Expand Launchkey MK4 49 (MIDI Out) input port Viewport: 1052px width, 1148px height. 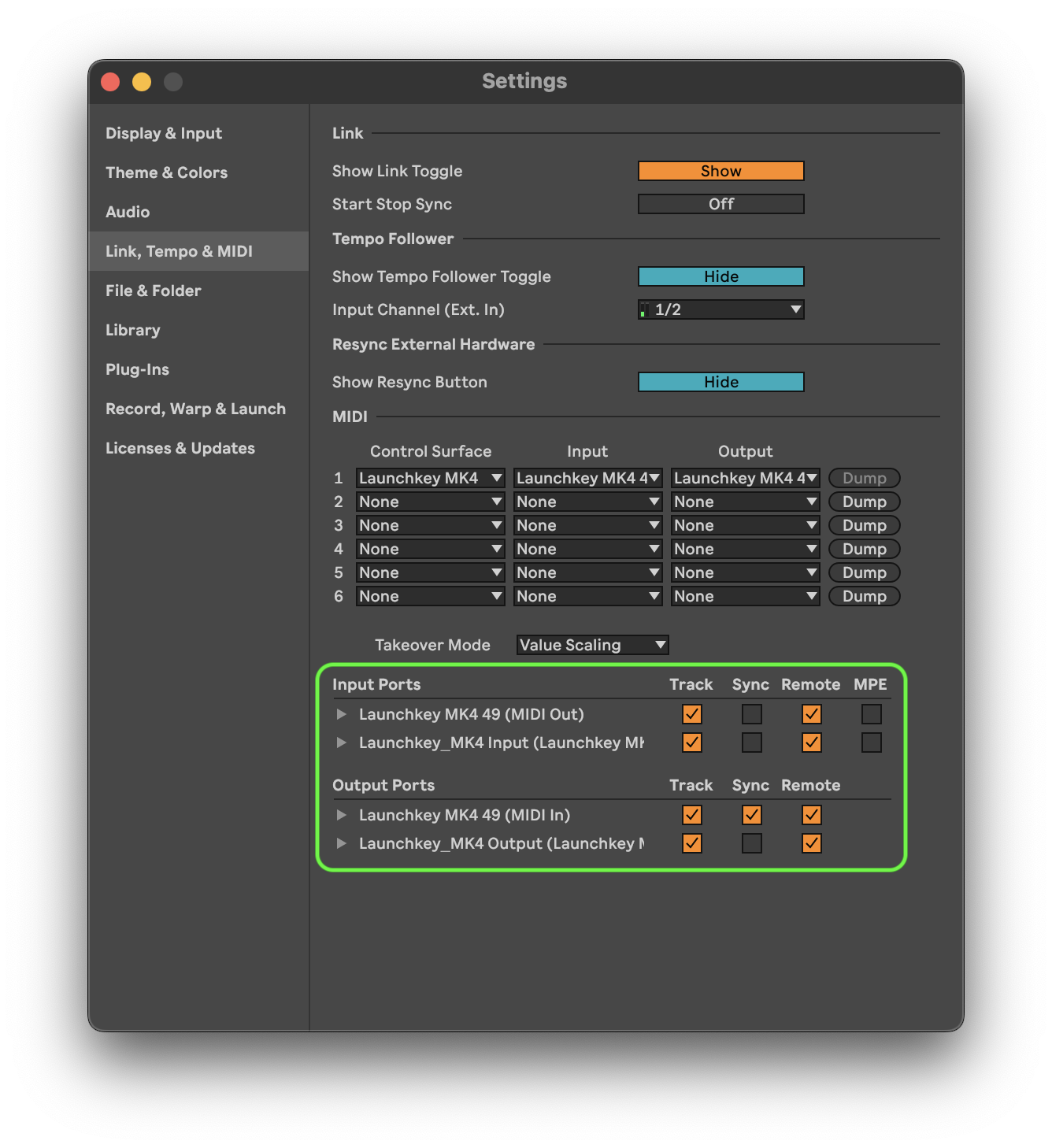(341, 714)
